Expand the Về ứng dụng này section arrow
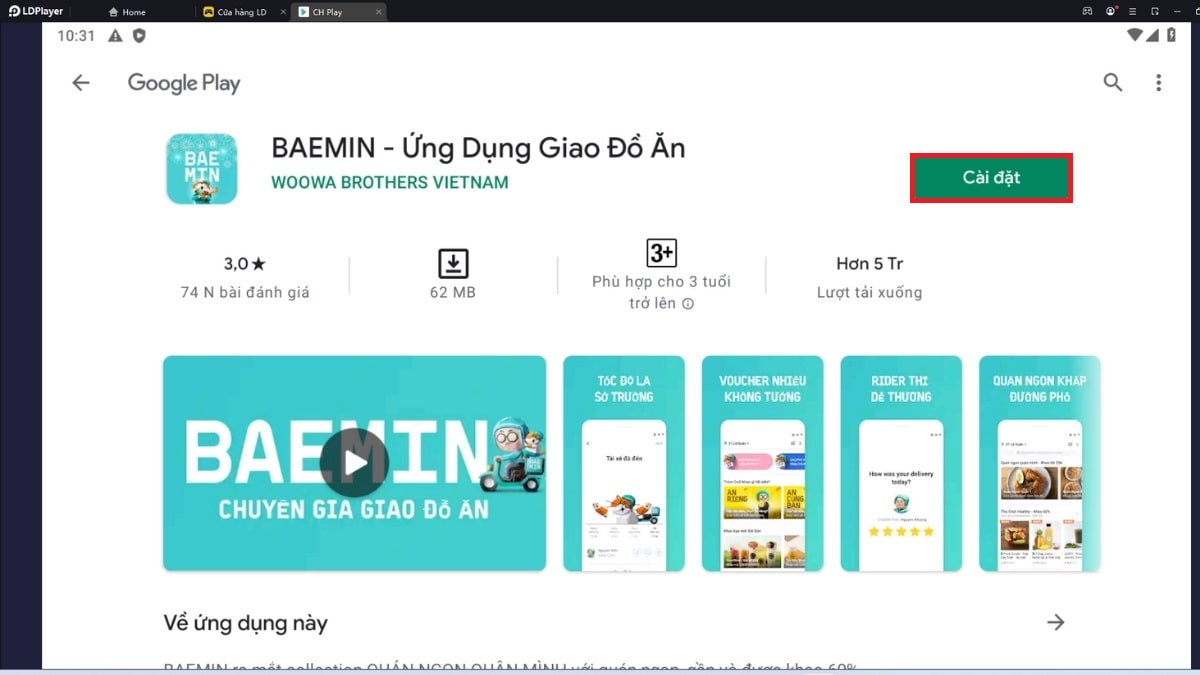 tap(1056, 622)
